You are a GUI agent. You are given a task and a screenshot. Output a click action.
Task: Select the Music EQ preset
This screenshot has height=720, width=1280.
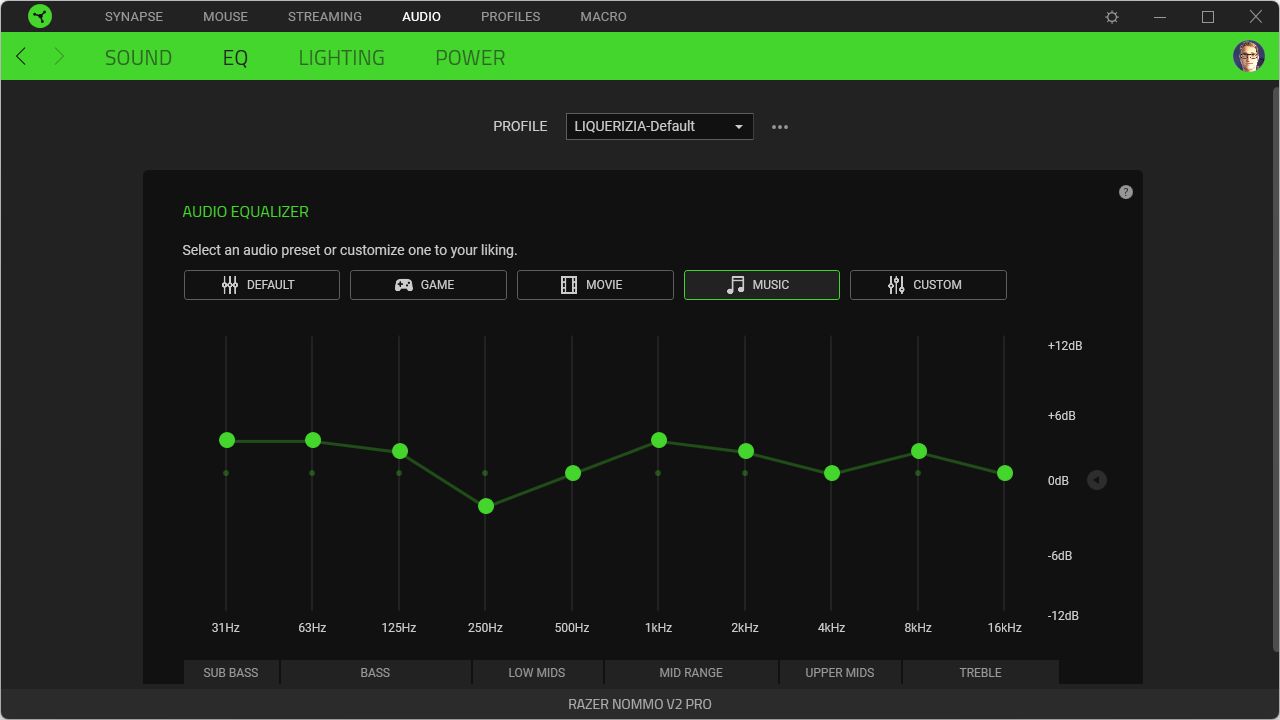(x=761, y=285)
